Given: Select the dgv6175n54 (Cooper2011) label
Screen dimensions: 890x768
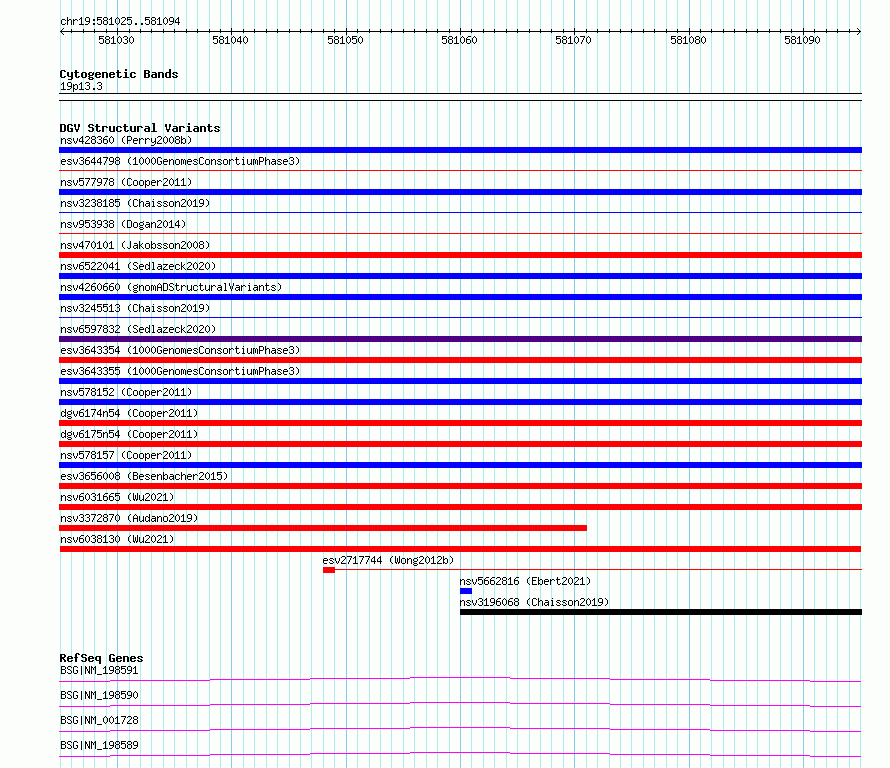Looking at the screenshot, I should pyautogui.click(x=129, y=434).
